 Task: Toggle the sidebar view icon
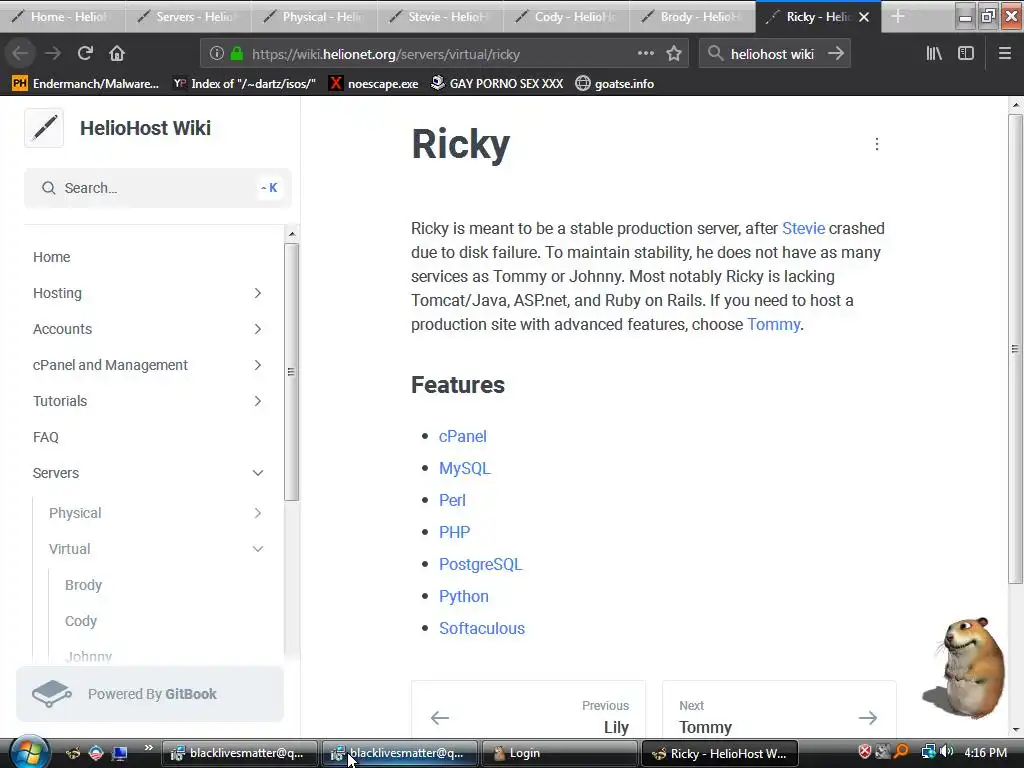click(x=966, y=54)
